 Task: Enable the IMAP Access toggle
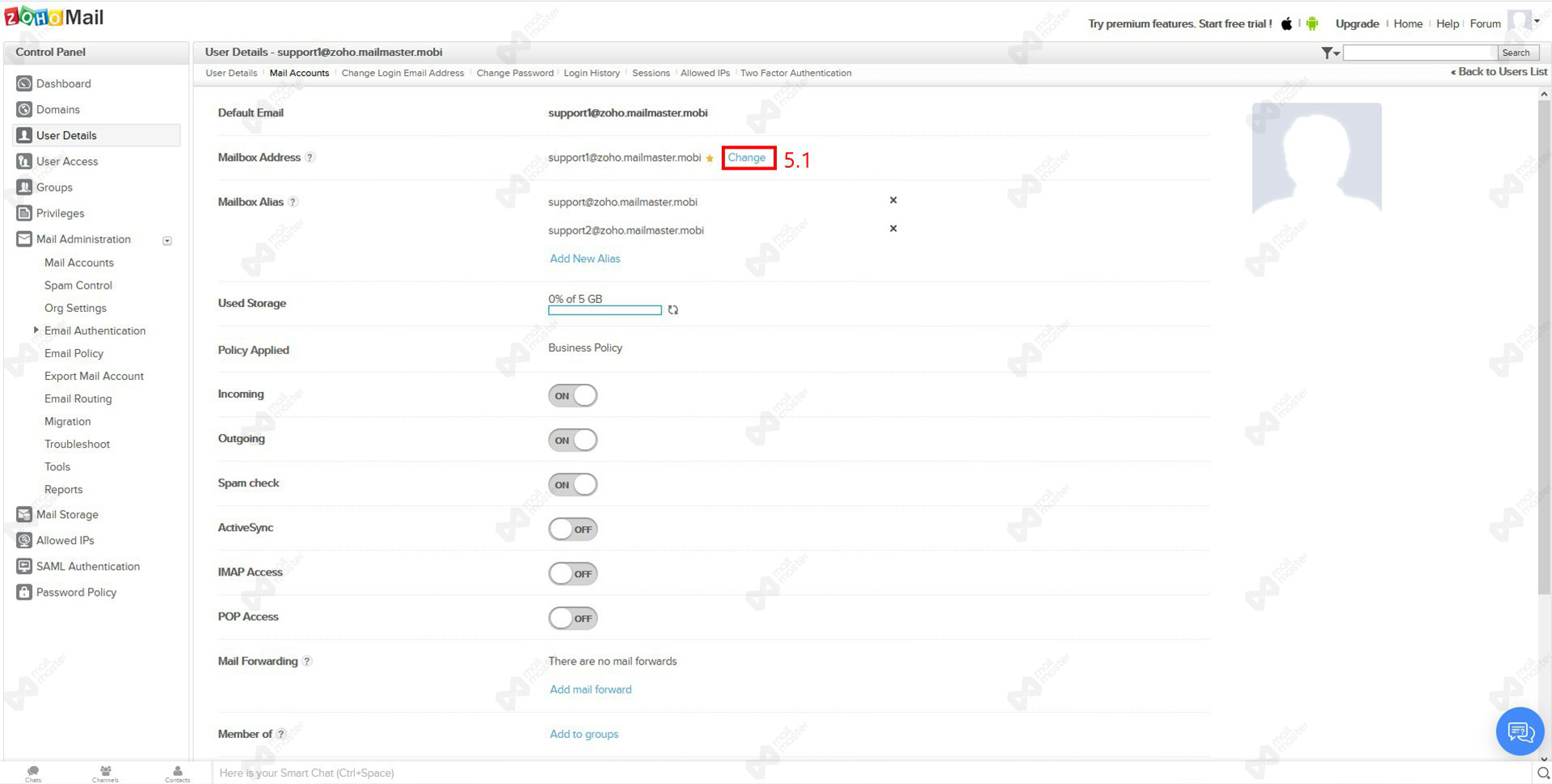click(x=573, y=573)
